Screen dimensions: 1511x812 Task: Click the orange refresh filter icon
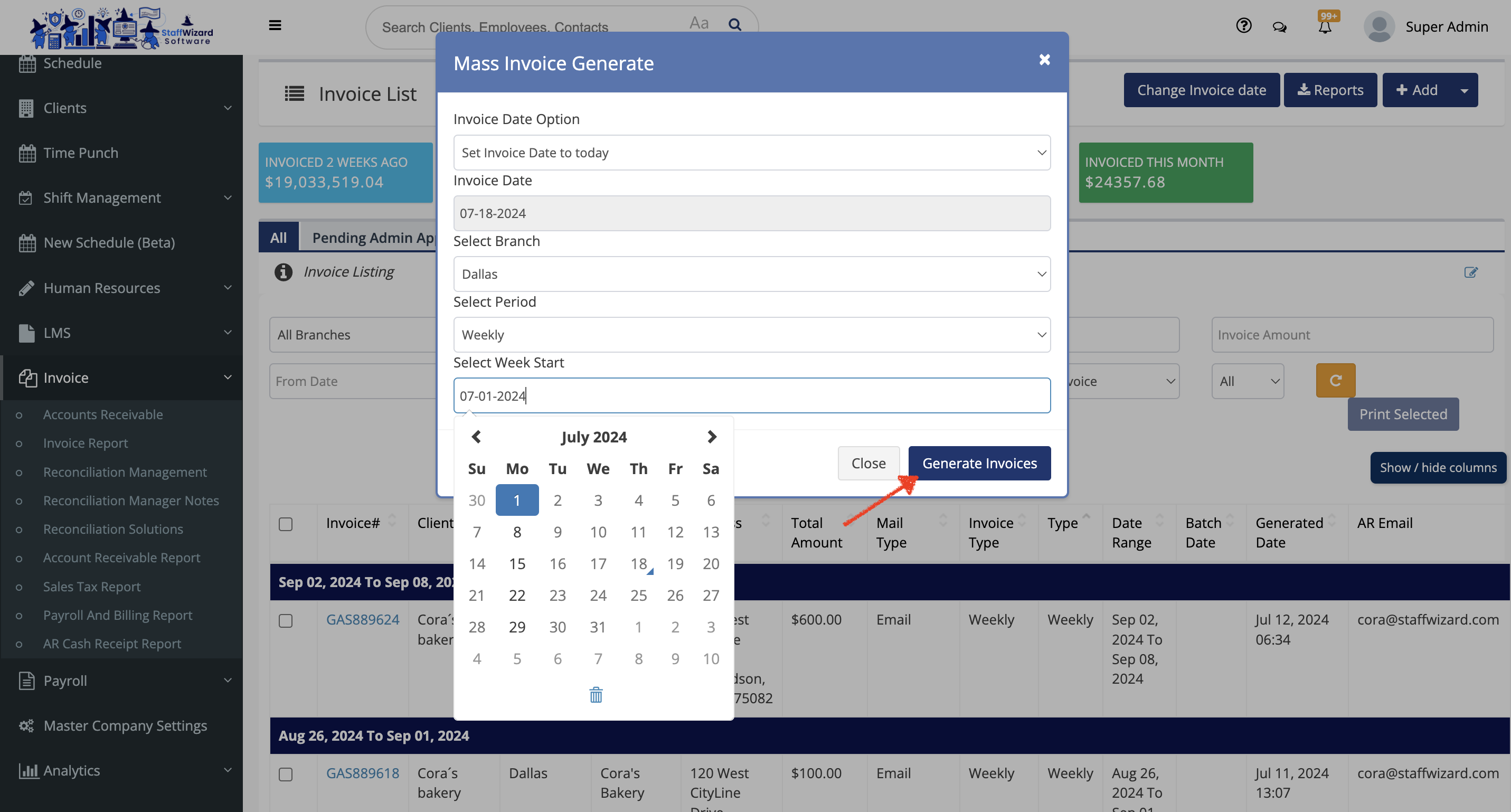point(1335,381)
